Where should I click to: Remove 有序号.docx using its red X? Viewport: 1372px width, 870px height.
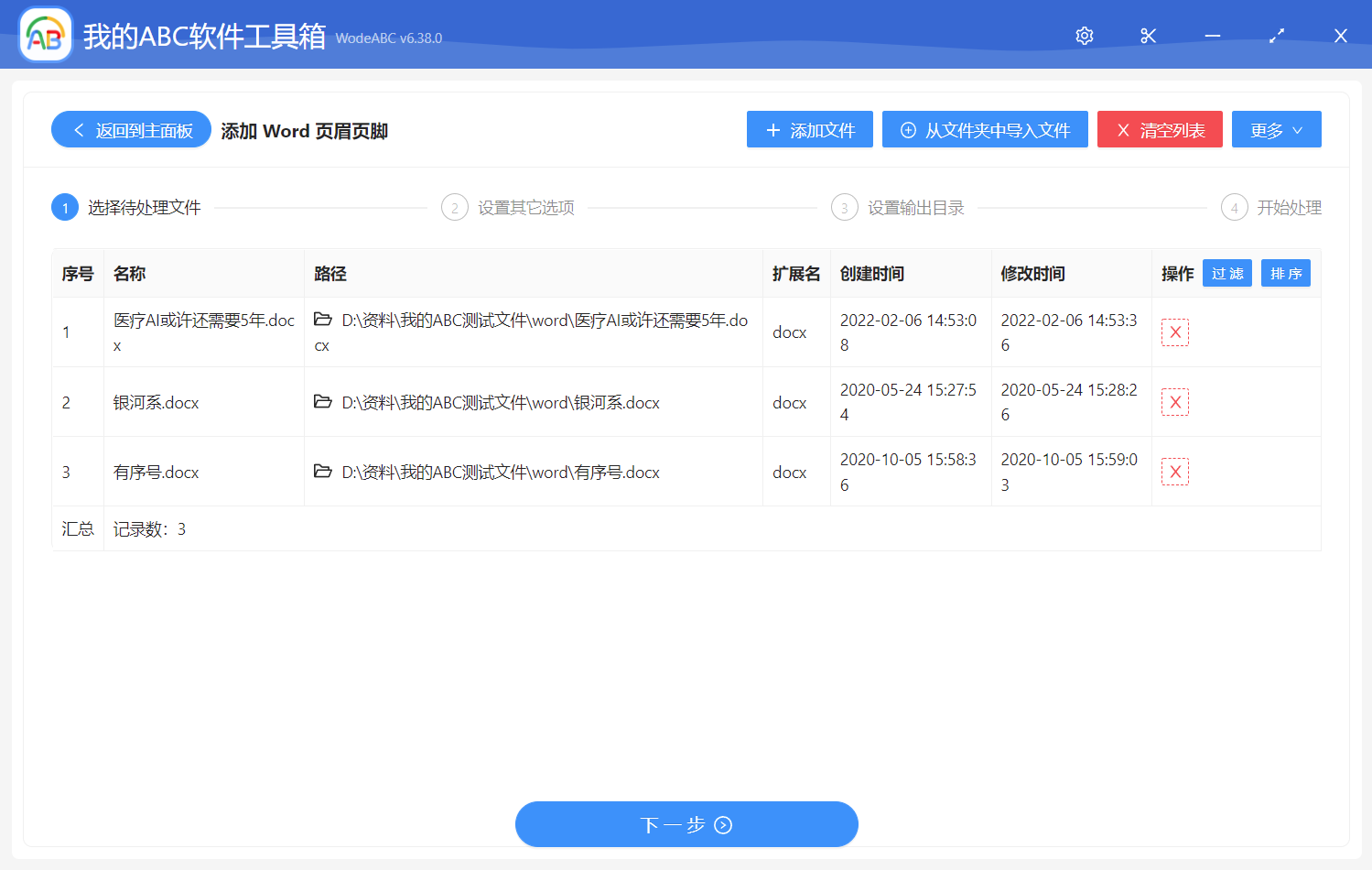point(1175,472)
